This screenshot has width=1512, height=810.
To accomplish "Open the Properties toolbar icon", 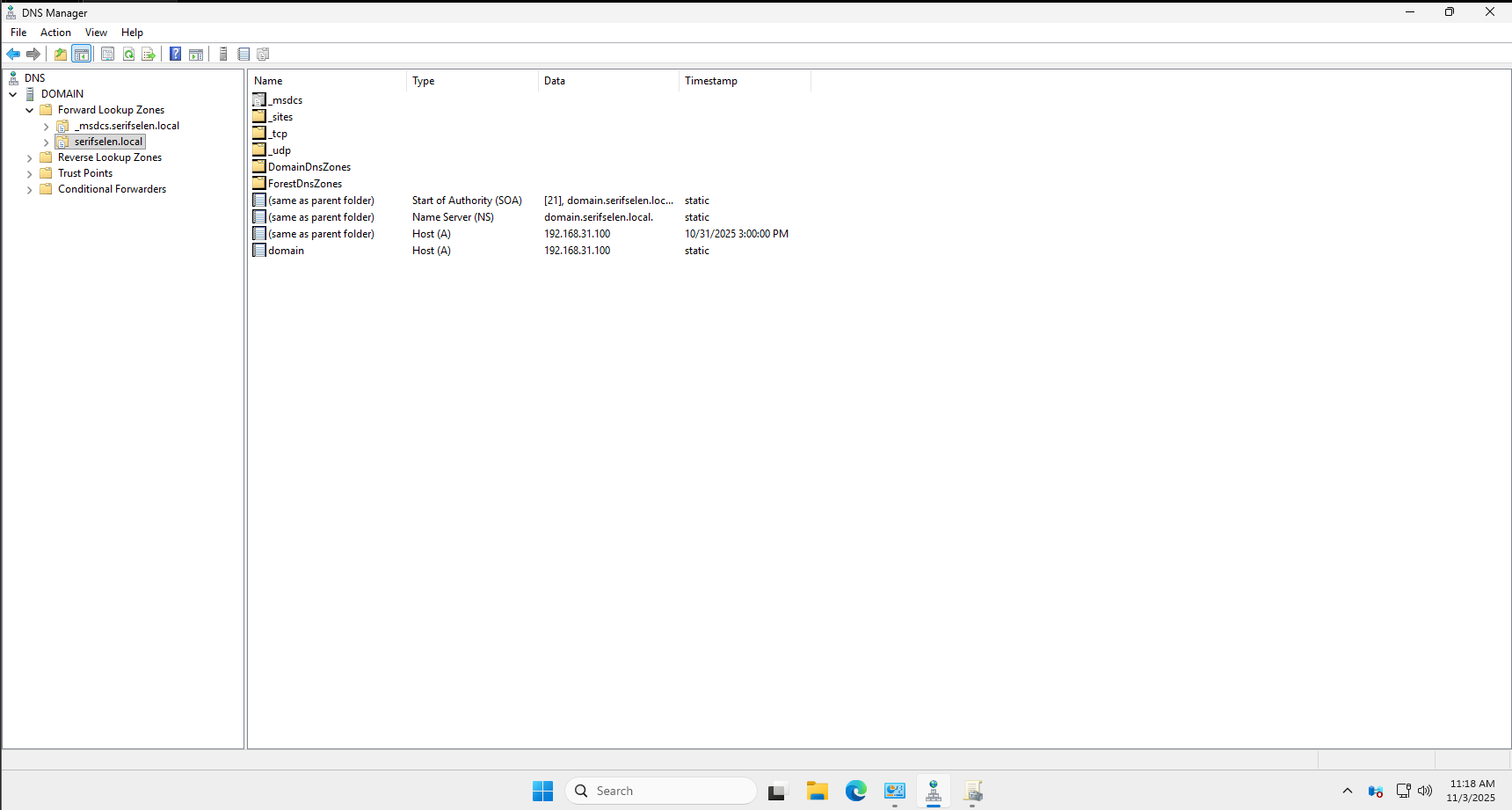I will (x=107, y=54).
